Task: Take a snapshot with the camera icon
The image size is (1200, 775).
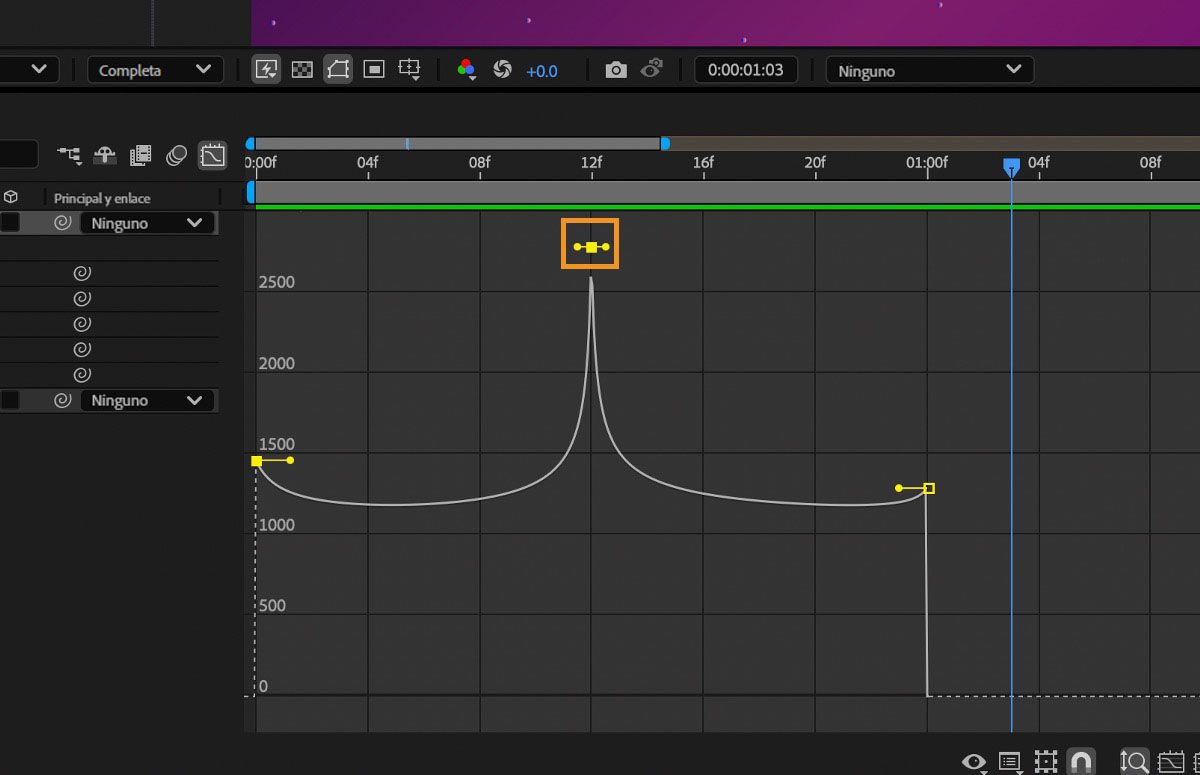Action: coord(616,70)
